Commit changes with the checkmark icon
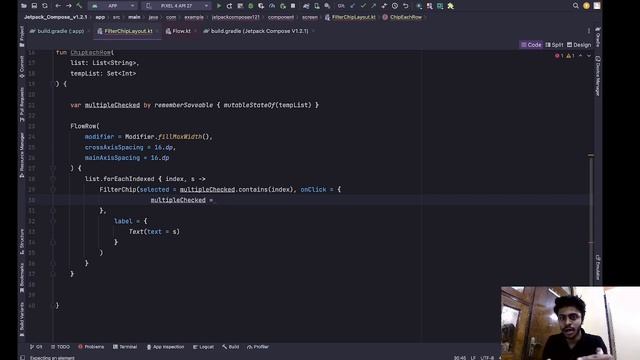Screen dimensions: 640x360 tap(363, 6)
